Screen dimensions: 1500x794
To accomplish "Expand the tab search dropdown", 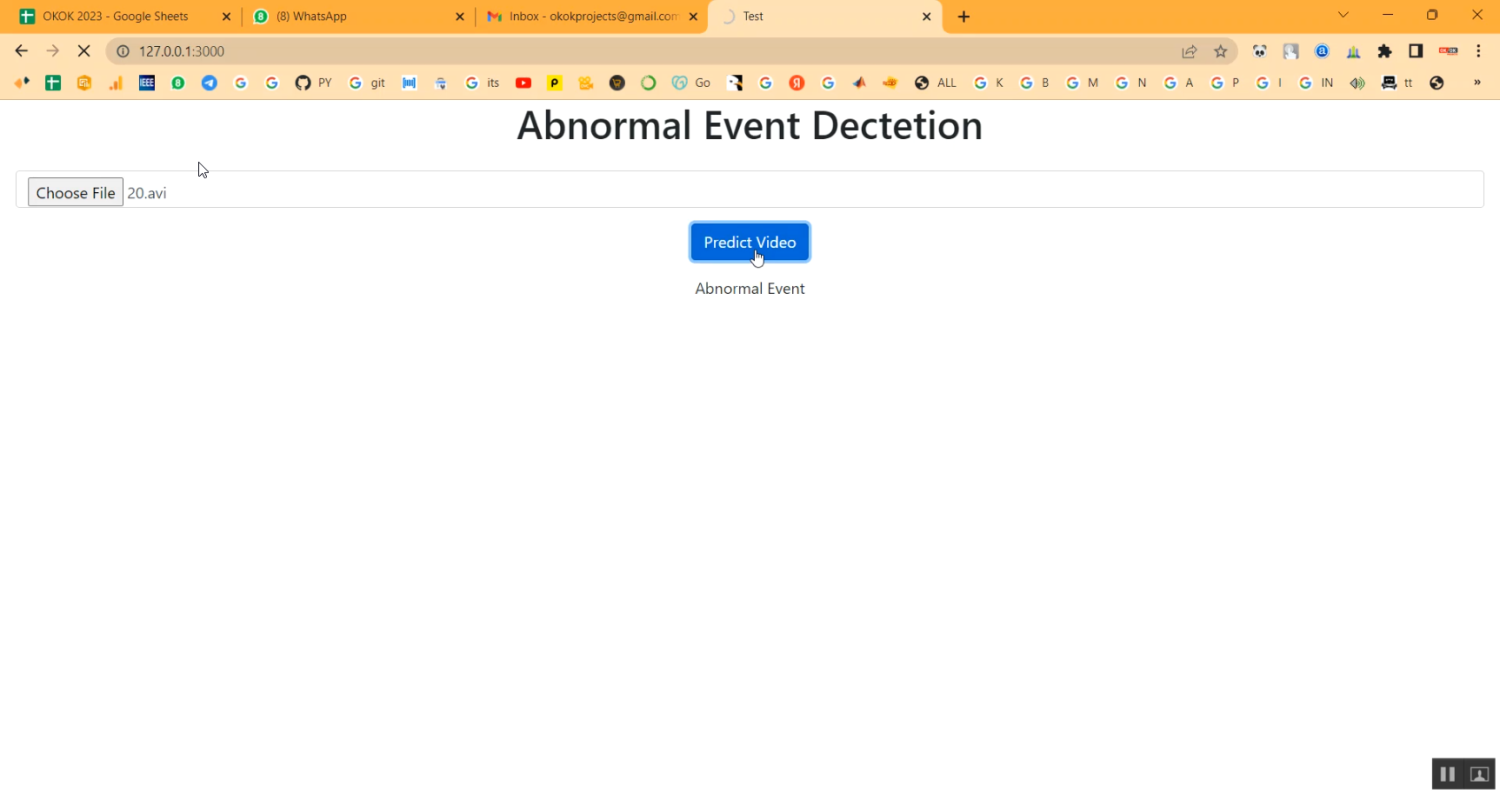I will pyautogui.click(x=1343, y=15).
